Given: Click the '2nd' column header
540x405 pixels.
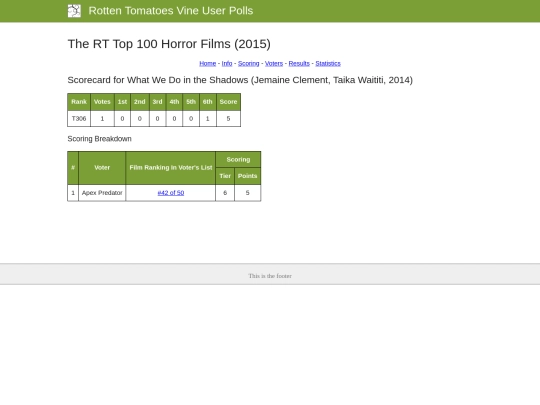Looking at the screenshot, I should pyautogui.click(x=140, y=102).
